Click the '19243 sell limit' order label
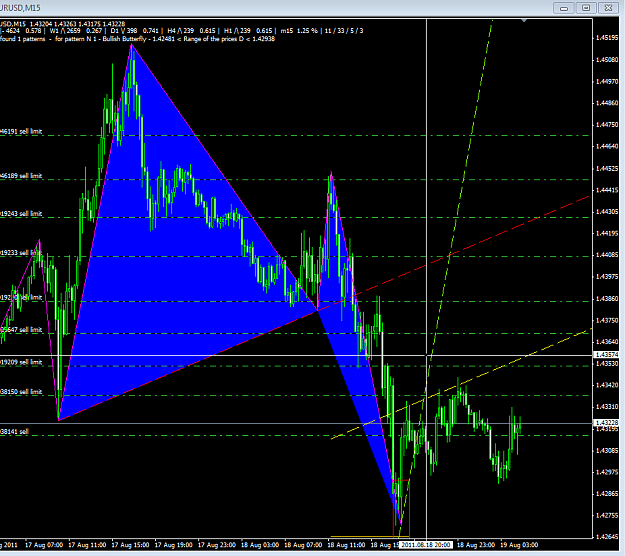Image resolution: width=625 pixels, height=556 pixels. [x=21, y=214]
